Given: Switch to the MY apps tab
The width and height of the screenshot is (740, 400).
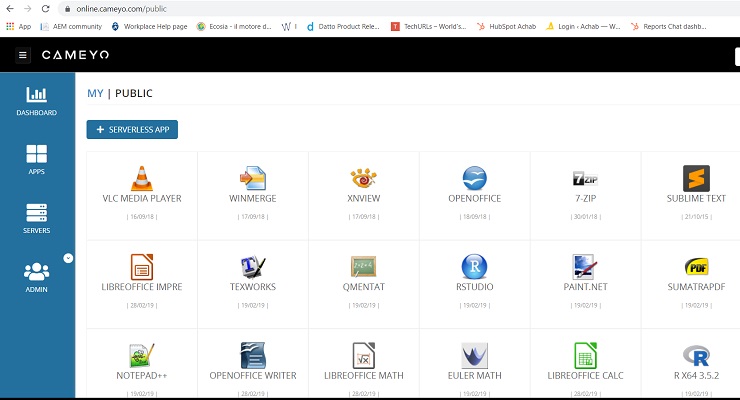Looking at the screenshot, I should coord(95,94).
